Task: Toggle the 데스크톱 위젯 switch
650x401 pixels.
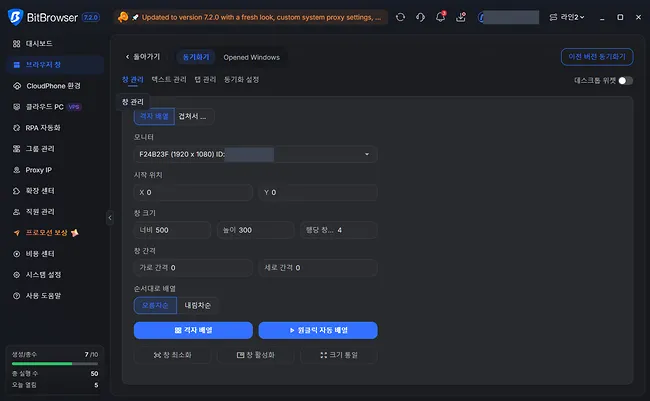Action: coord(626,80)
